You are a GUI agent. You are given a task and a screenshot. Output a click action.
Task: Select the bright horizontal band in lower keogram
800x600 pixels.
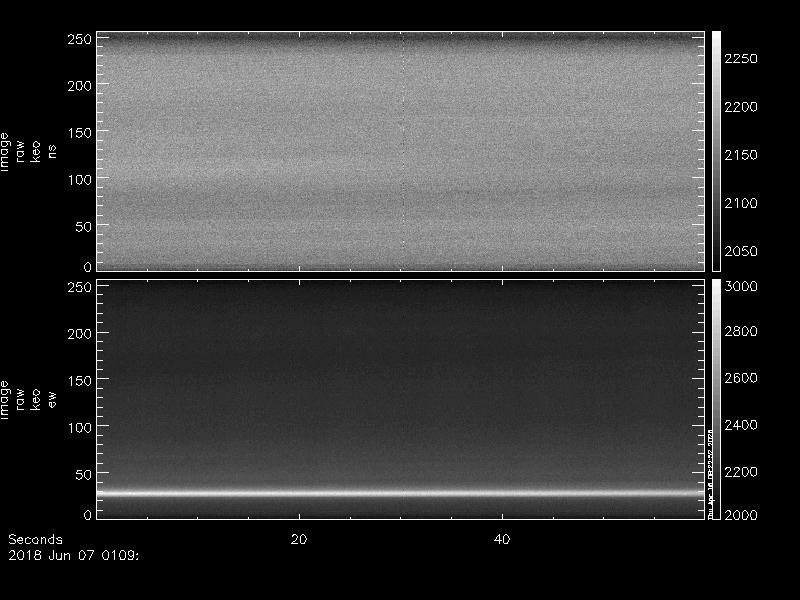point(400,493)
